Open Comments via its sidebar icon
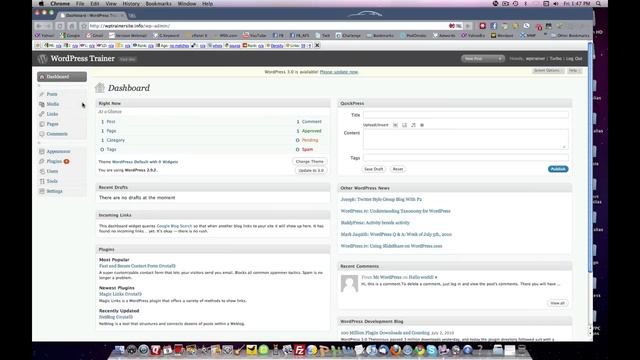 coord(42,134)
